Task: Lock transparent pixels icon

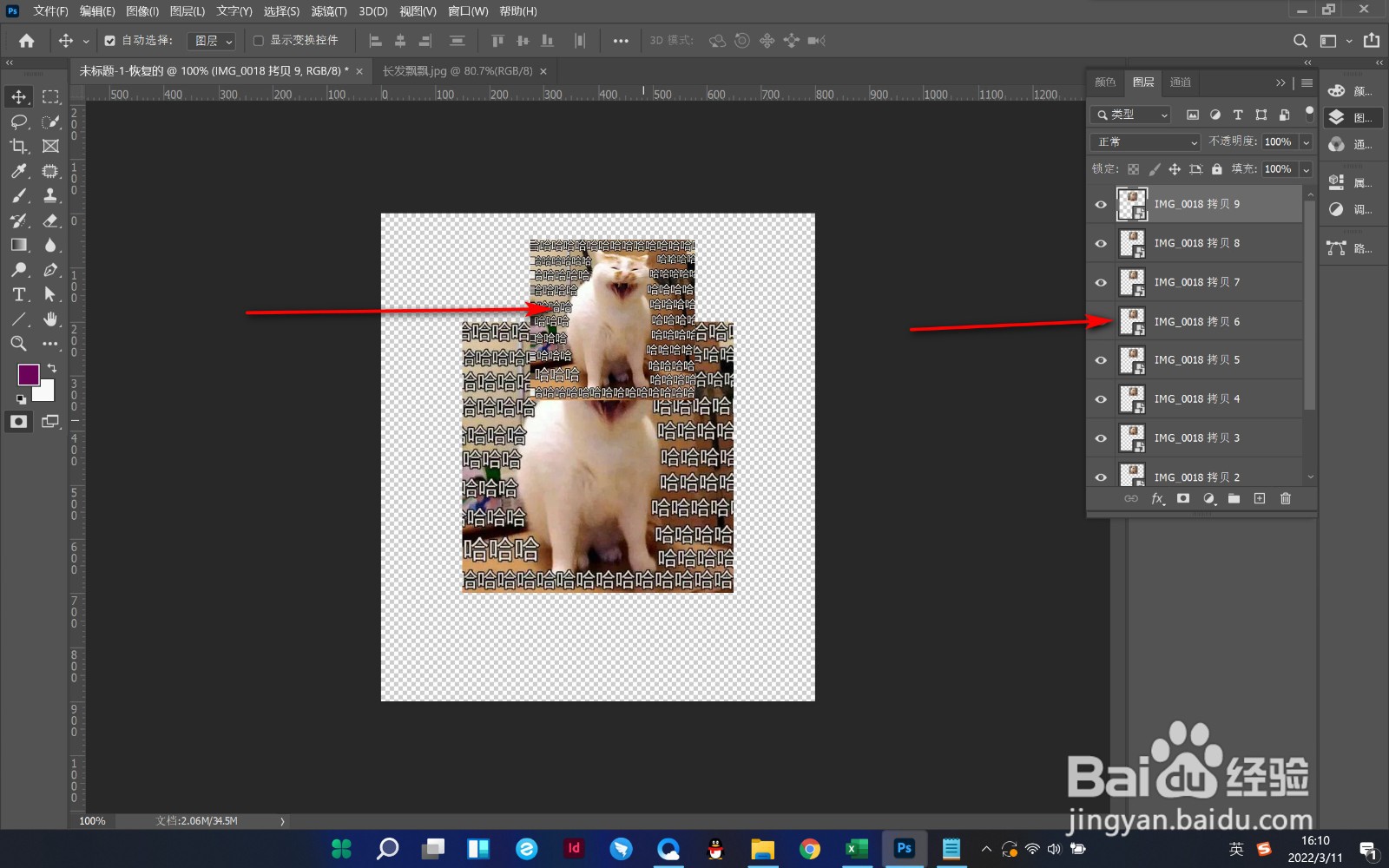Action: click(x=1133, y=169)
